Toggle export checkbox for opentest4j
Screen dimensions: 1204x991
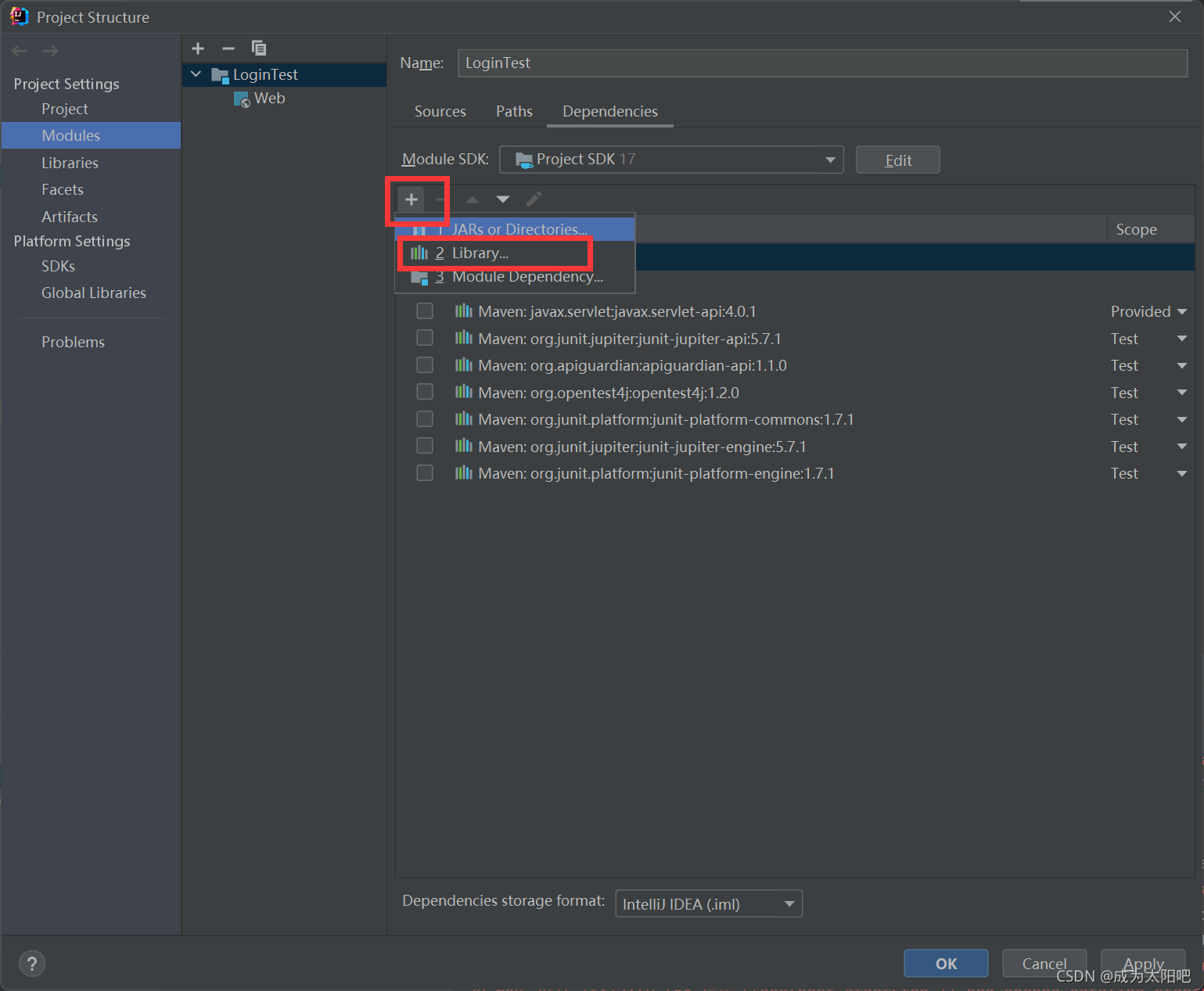click(x=425, y=392)
